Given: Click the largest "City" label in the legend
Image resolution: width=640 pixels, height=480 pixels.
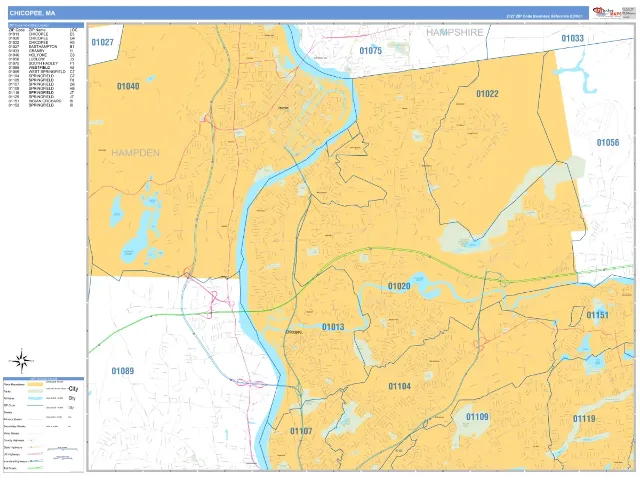Looking at the screenshot, I should 73,389.
